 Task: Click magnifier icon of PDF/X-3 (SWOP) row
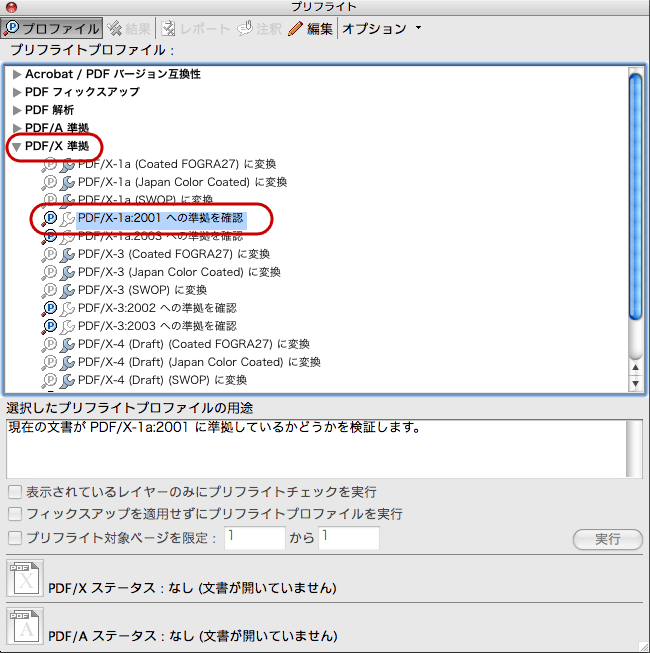[49, 290]
